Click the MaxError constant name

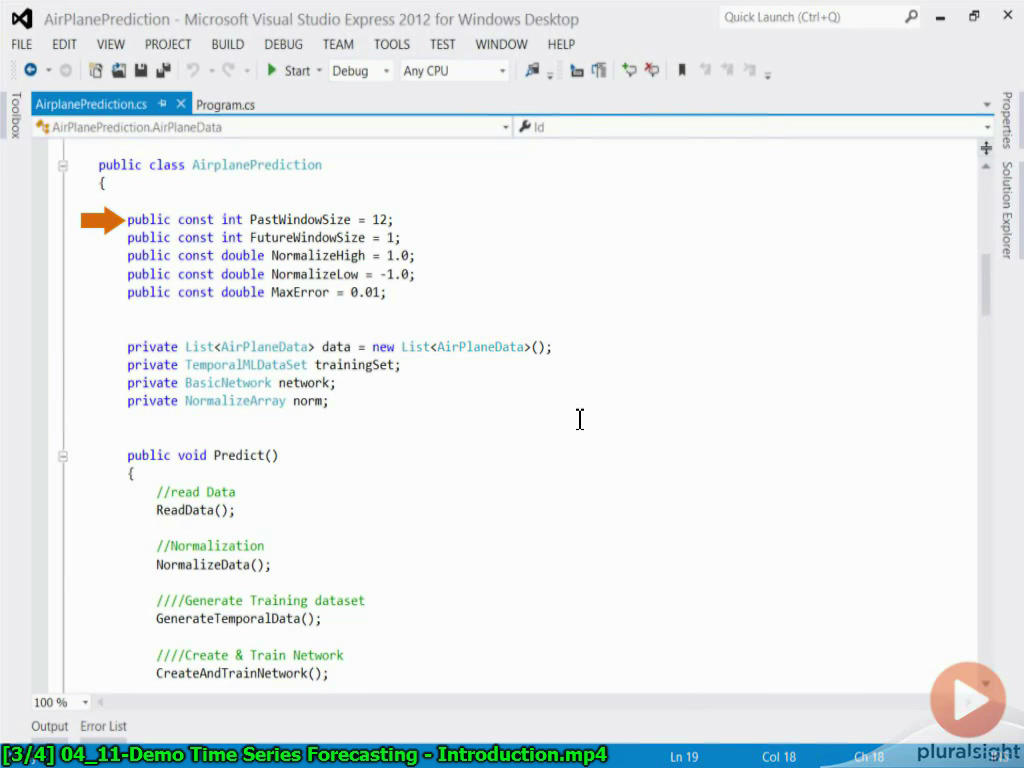coord(300,292)
